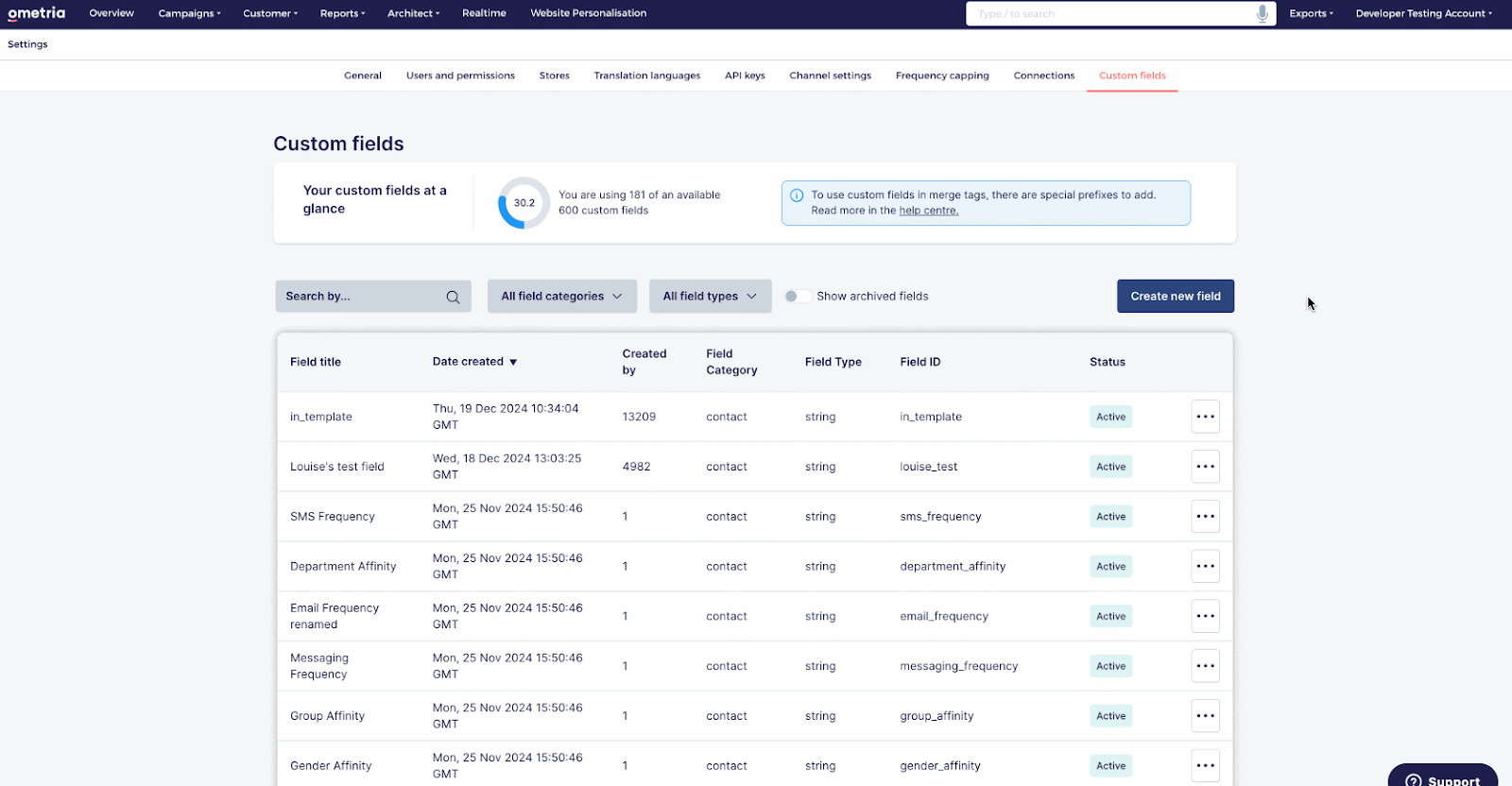The height and width of the screenshot is (786, 1512).
Task: Switch to Channel settings tab
Action: 830,76
